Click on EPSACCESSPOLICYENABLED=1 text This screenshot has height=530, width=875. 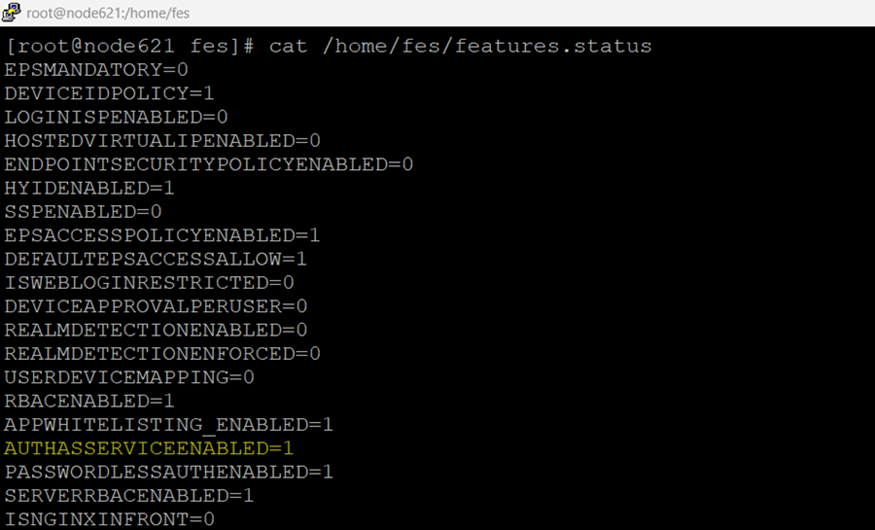[162, 235]
